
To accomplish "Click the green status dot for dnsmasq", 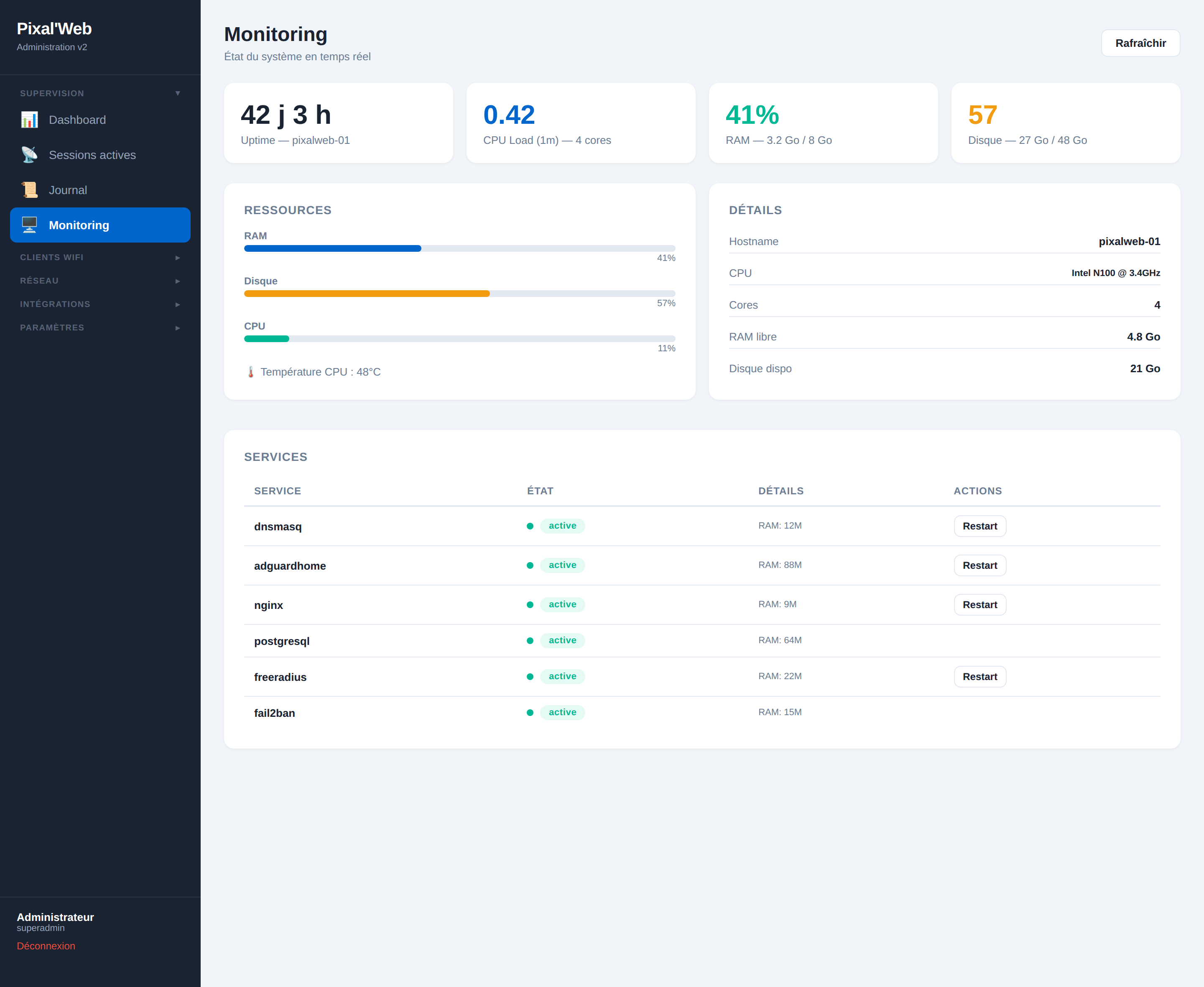I will (530, 527).
